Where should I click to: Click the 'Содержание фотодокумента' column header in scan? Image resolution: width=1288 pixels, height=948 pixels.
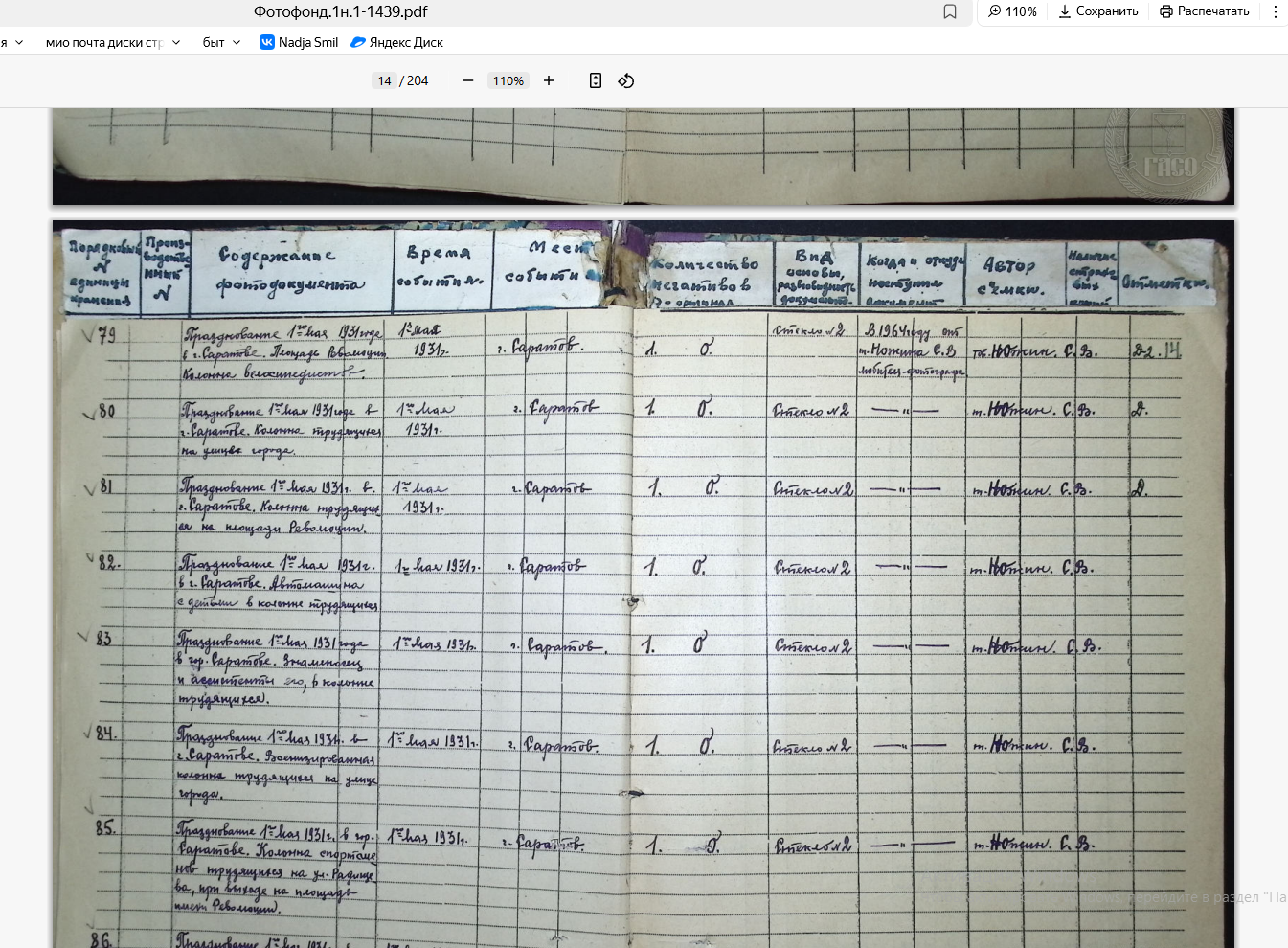coord(289,270)
